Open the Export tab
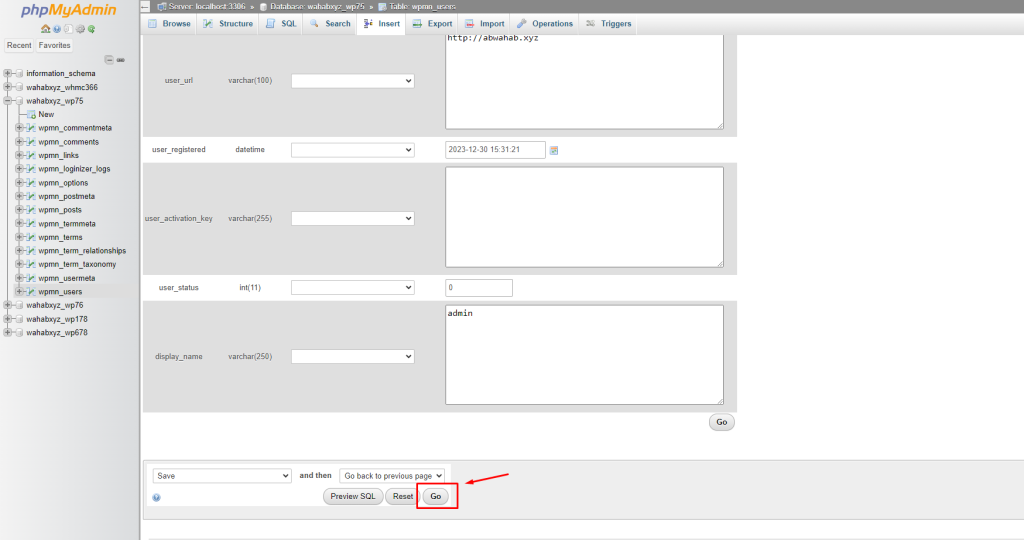The height and width of the screenshot is (540, 1024). pyautogui.click(x=432, y=23)
